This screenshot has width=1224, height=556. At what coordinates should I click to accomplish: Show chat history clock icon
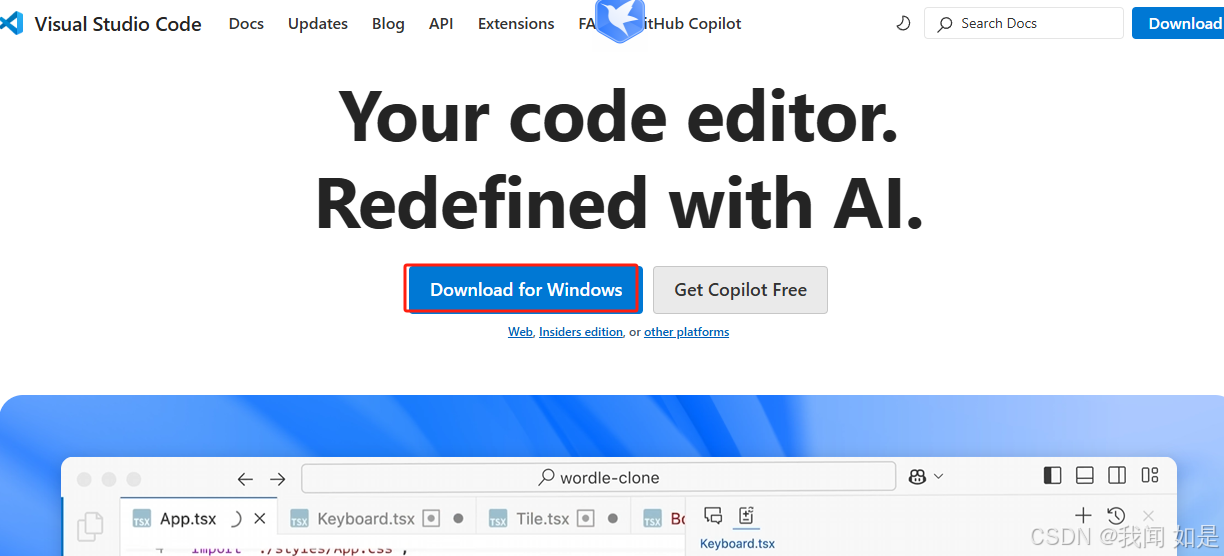(x=1116, y=516)
